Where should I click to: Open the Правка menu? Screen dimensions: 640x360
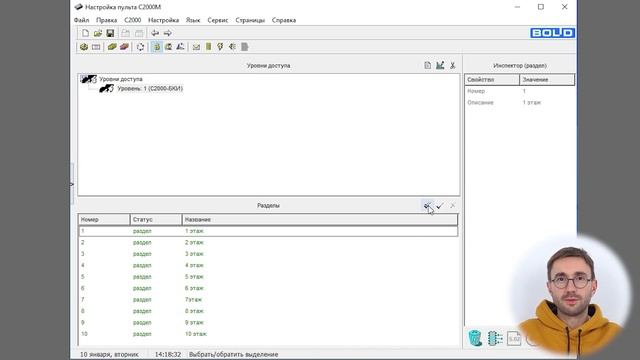(x=107, y=20)
